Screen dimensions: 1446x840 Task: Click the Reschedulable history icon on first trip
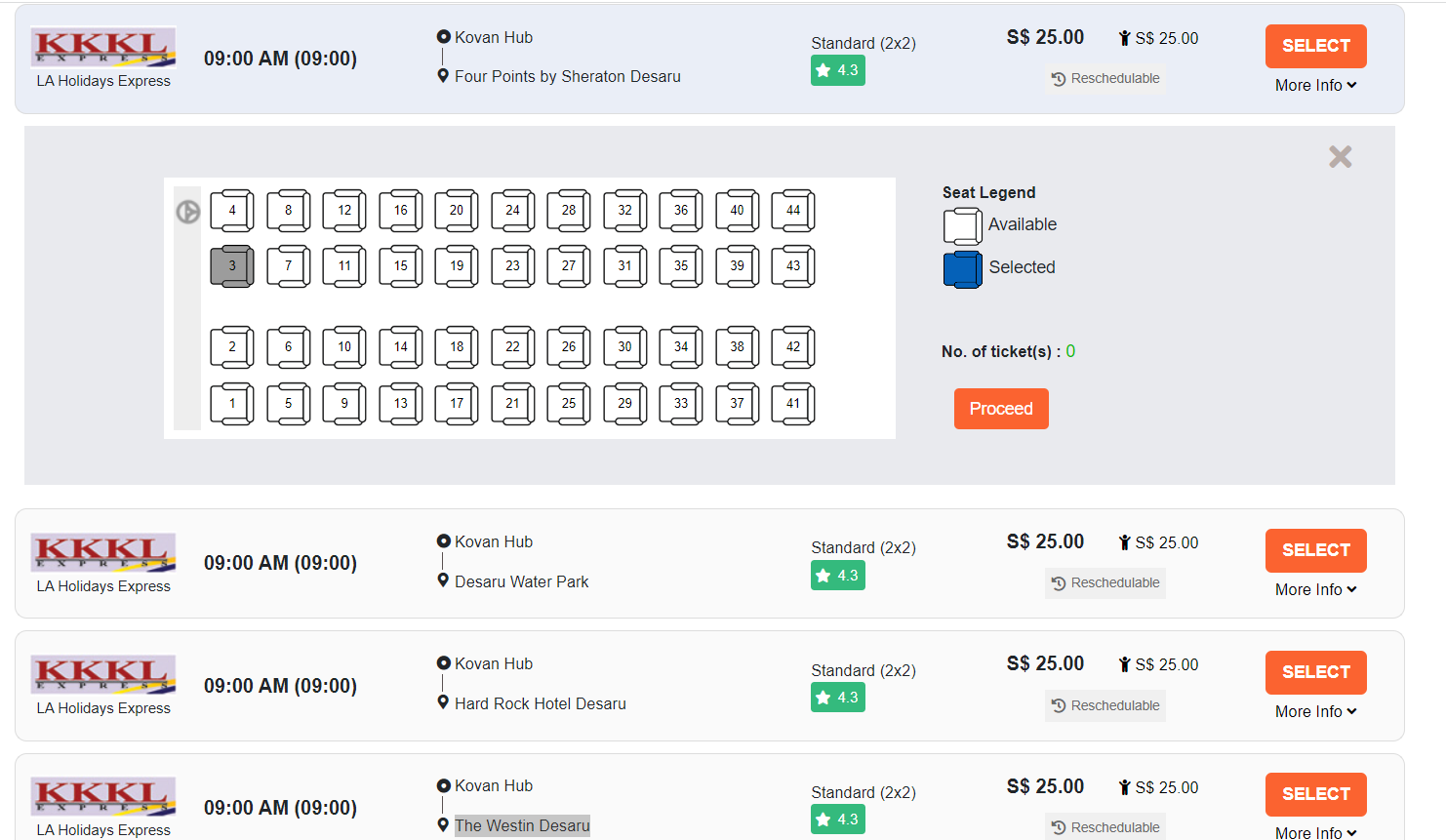coord(1062,78)
